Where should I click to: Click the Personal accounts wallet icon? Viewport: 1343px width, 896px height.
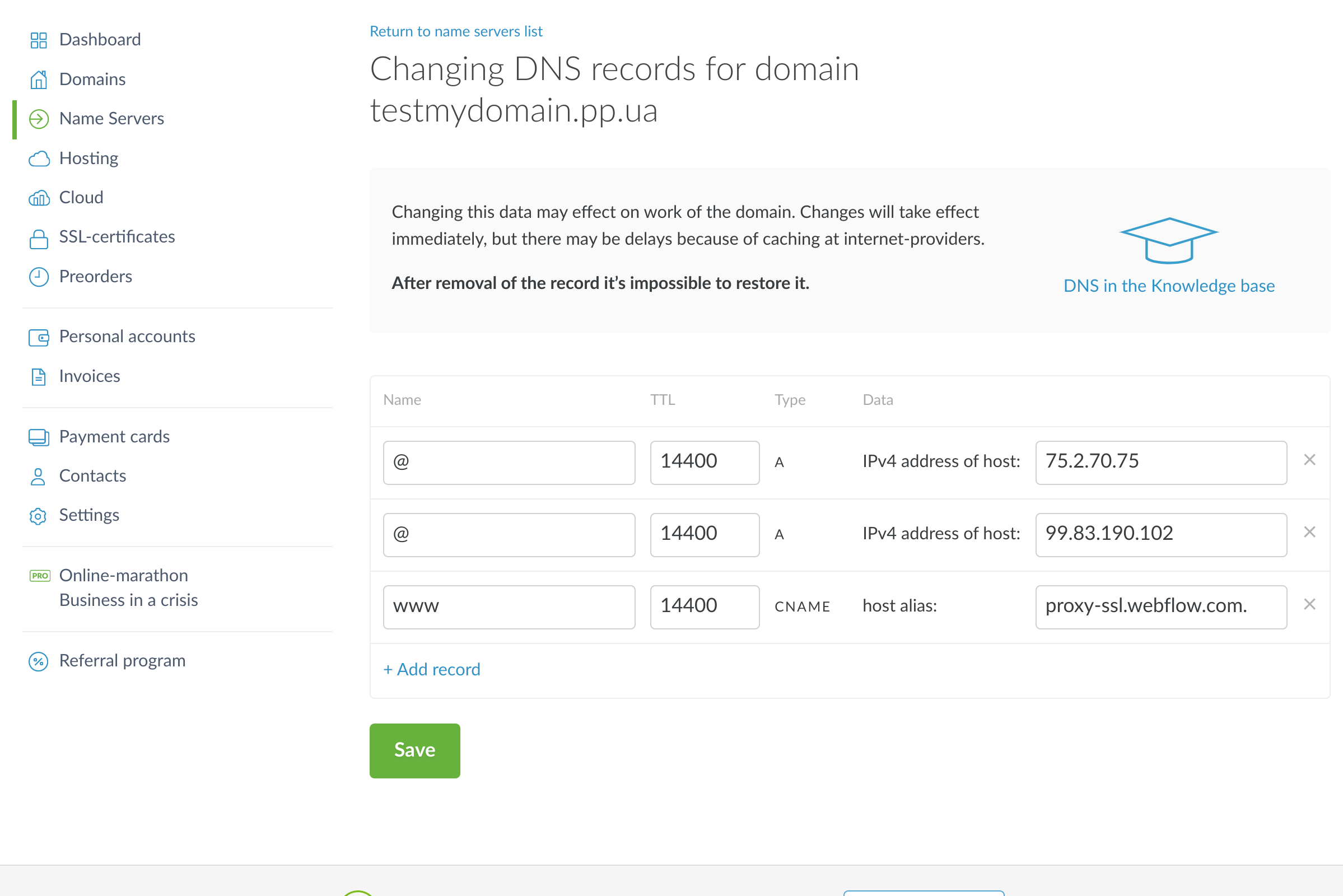(x=38, y=337)
